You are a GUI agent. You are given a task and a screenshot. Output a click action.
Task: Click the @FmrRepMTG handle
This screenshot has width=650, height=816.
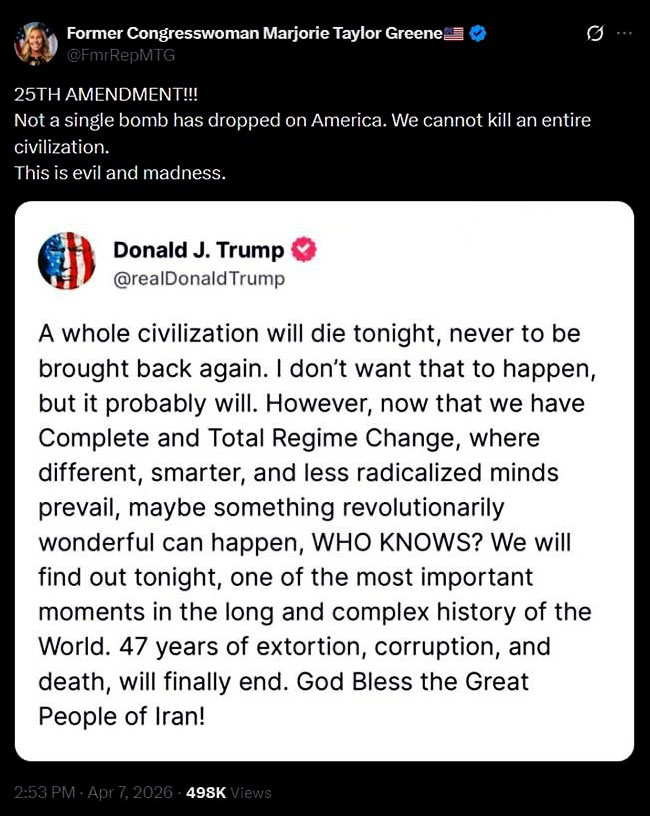pyautogui.click(x=120, y=53)
